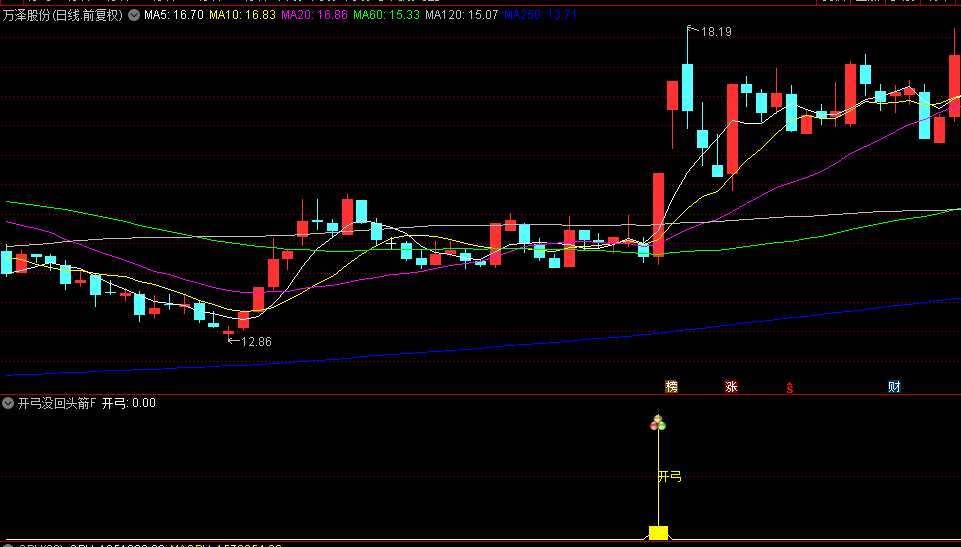The height and width of the screenshot is (547, 961).
Task: Click the 开弓没回头箭F indicator name
Action: [57, 403]
